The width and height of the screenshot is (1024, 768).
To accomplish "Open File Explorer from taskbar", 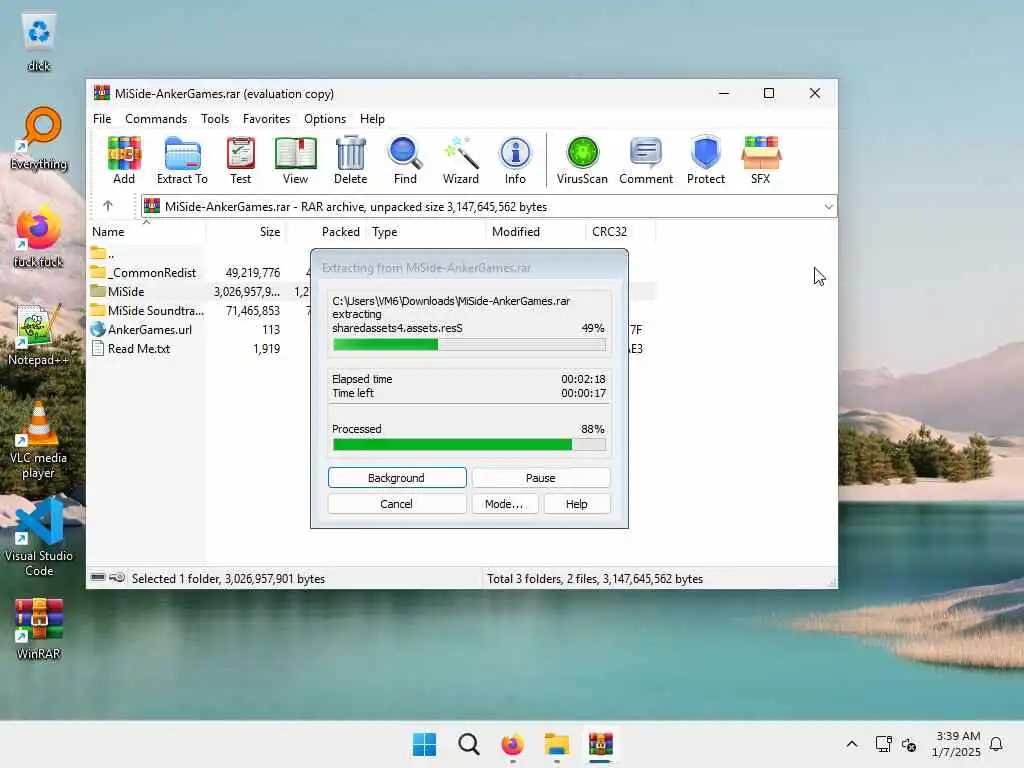I will pyautogui.click(x=557, y=744).
